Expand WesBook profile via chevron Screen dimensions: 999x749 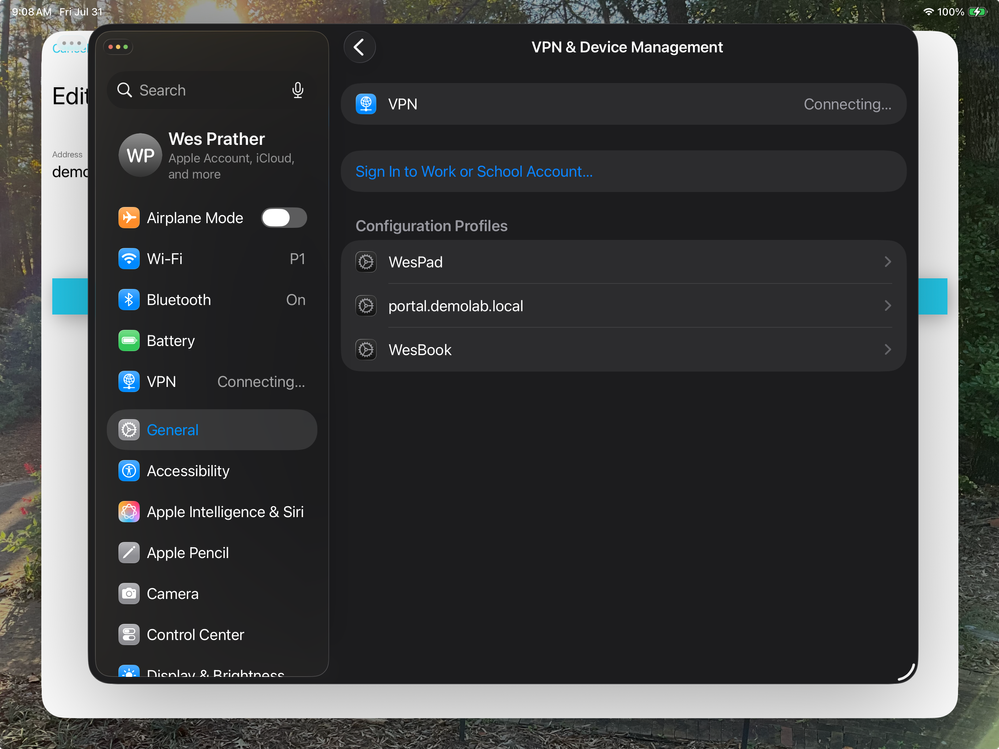(x=888, y=350)
